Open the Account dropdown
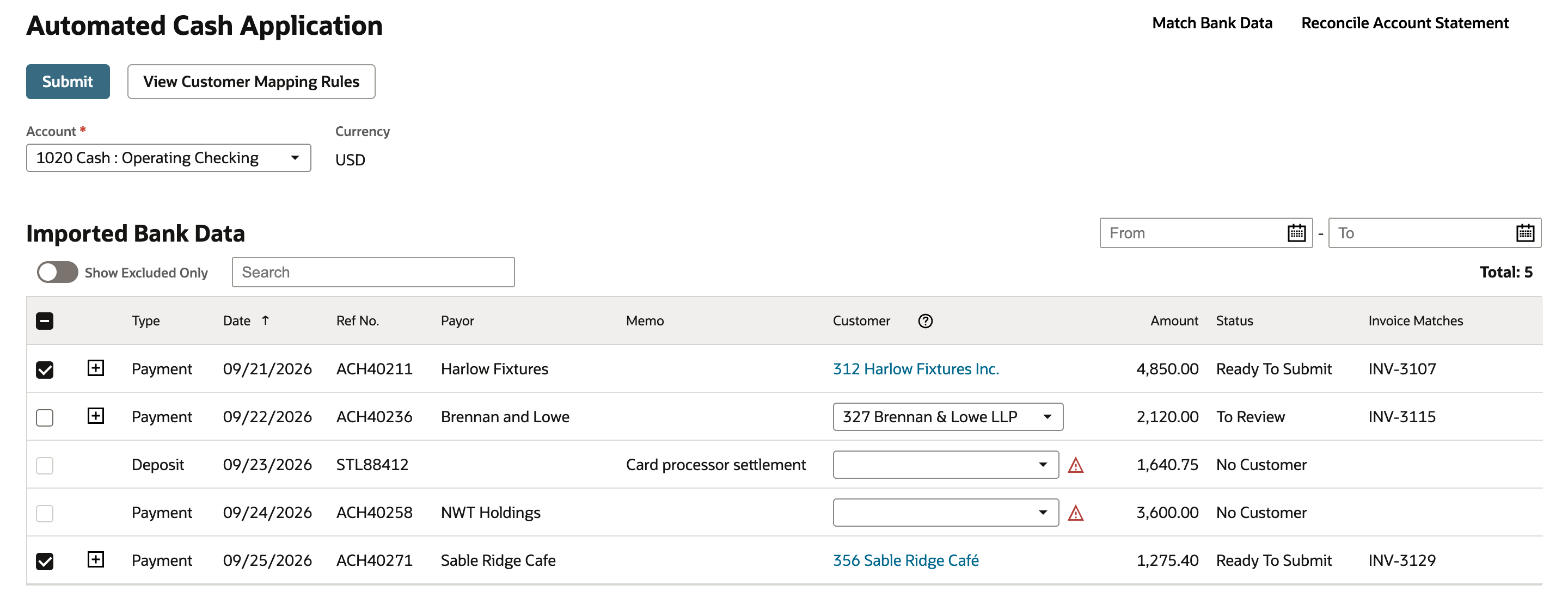Viewport: 1568px width, 592px height. (x=169, y=158)
